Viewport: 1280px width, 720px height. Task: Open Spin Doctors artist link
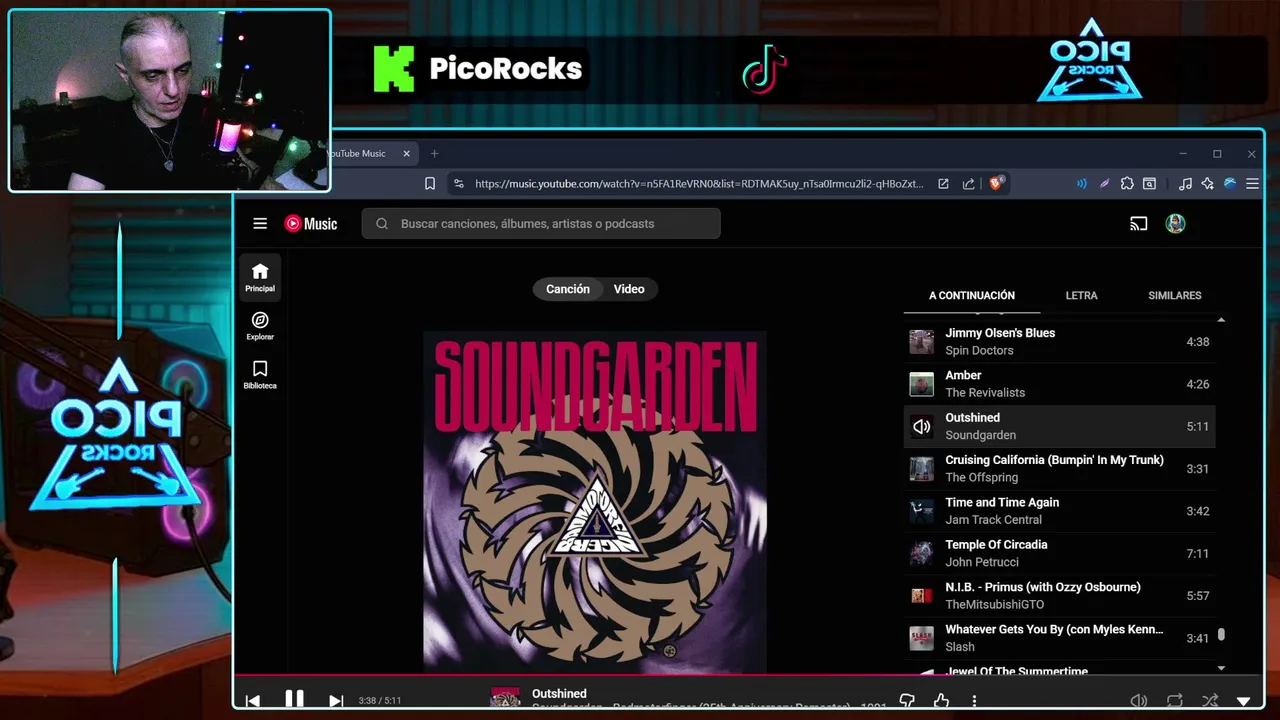pos(979,351)
